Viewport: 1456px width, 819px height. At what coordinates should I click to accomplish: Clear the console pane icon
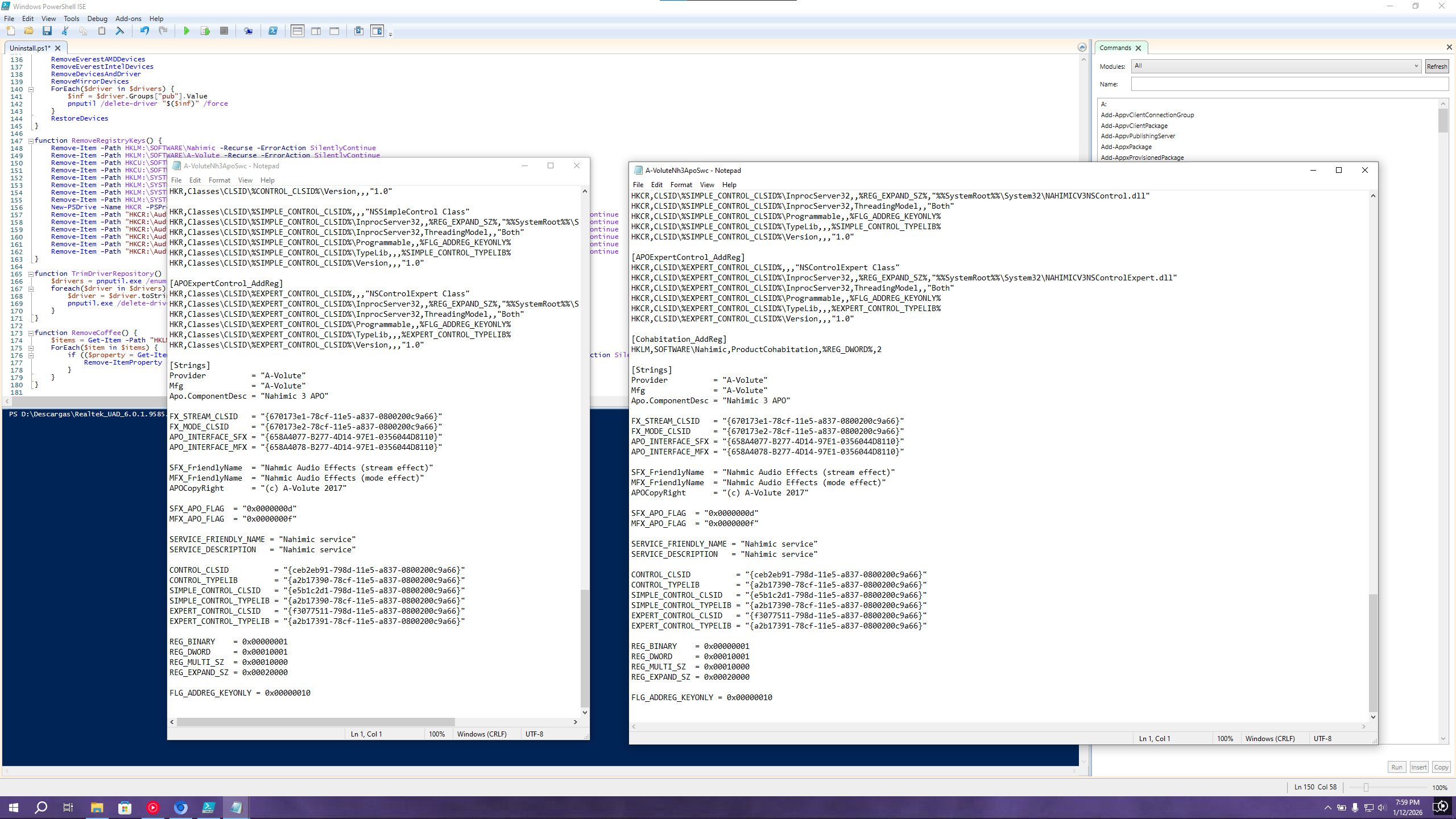(x=120, y=31)
